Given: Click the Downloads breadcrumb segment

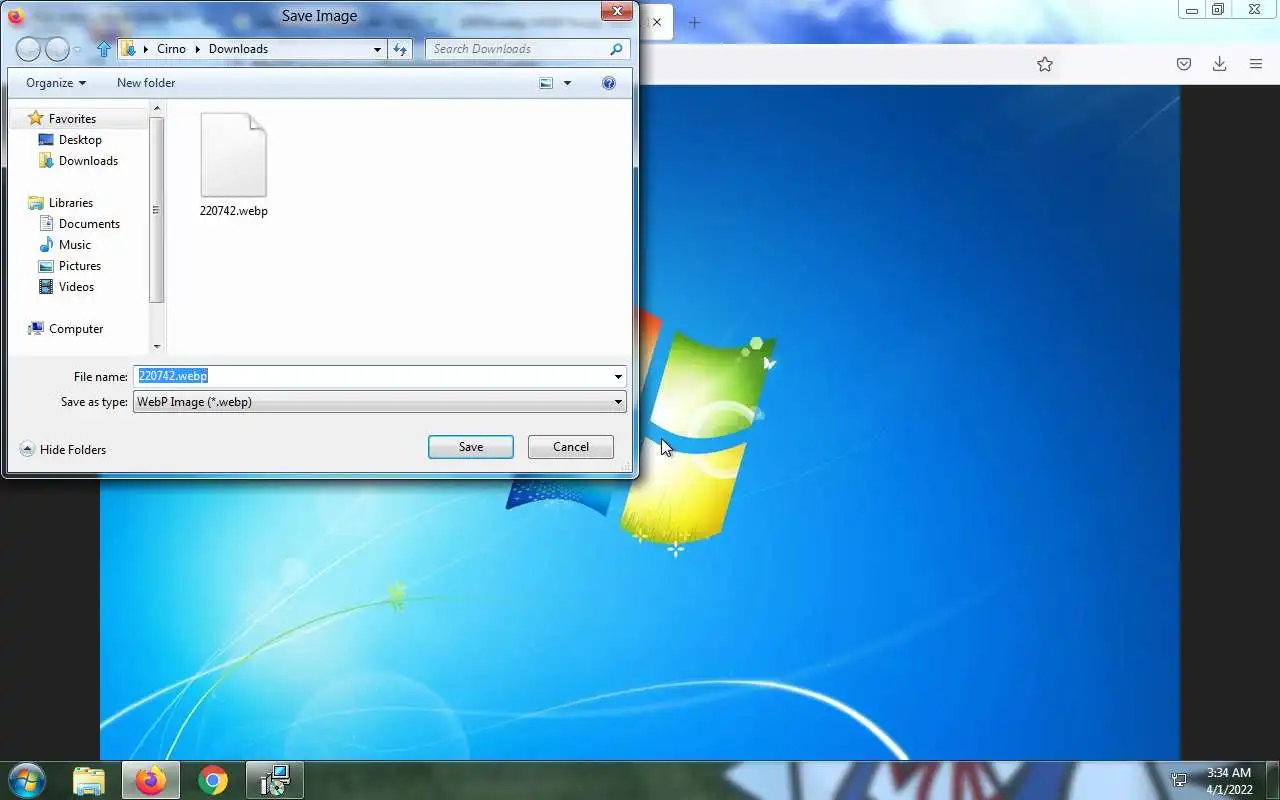Looking at the screenshot, I should pos(238,49).
